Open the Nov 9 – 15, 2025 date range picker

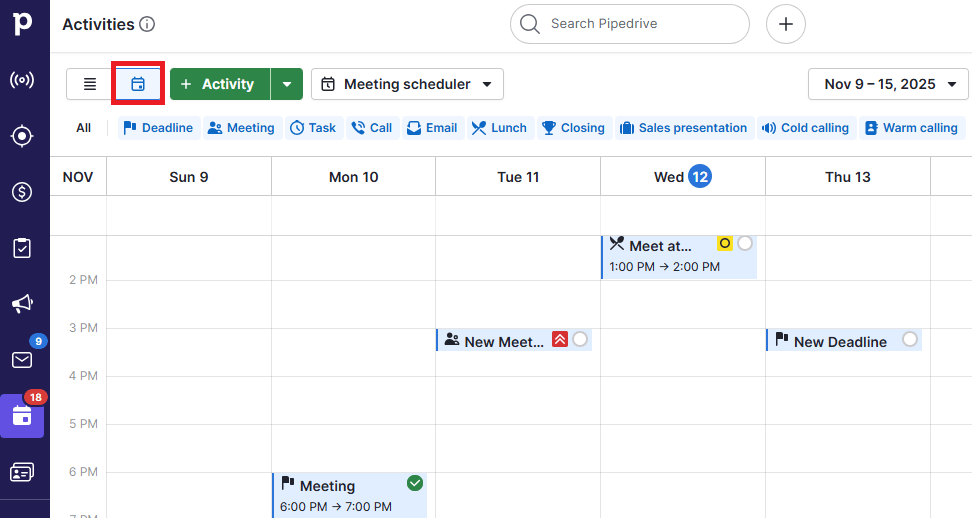click(x=888, y=84)
